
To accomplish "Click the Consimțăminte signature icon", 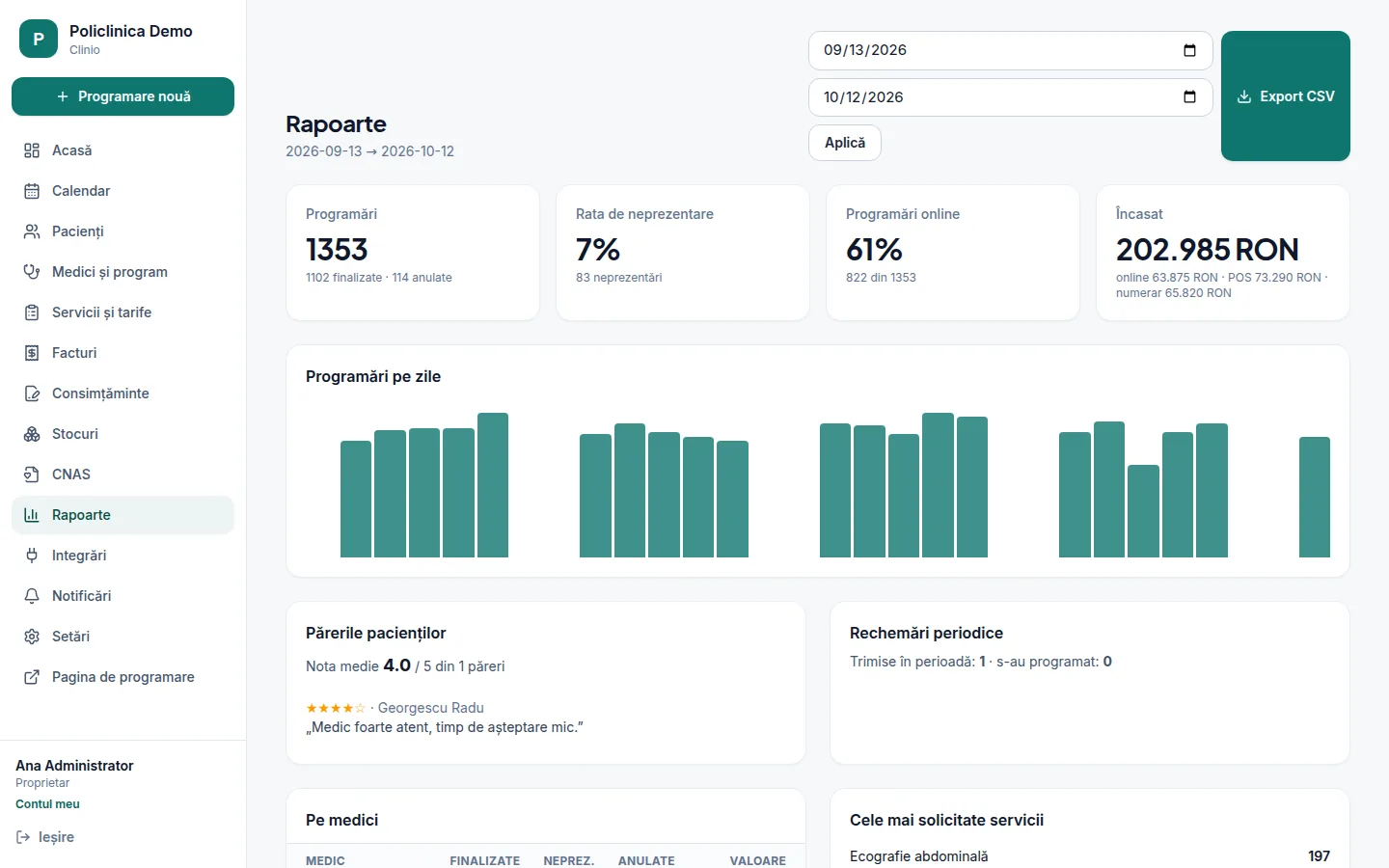I will coord(32,393).
